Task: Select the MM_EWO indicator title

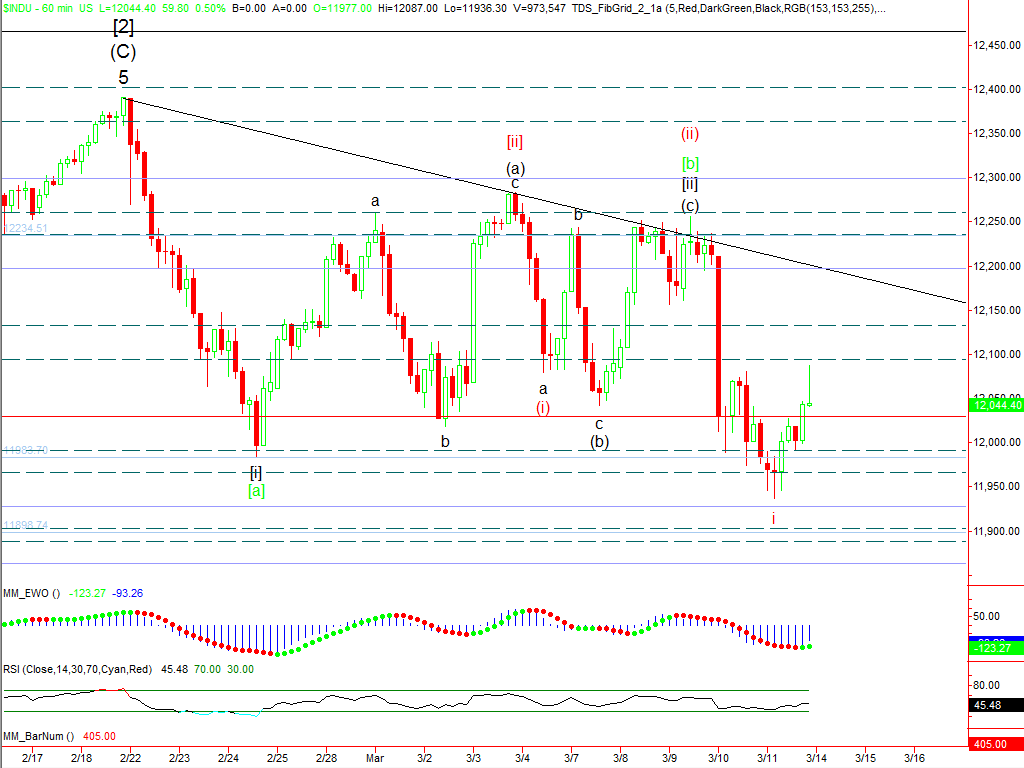Action: click(30, 593)
